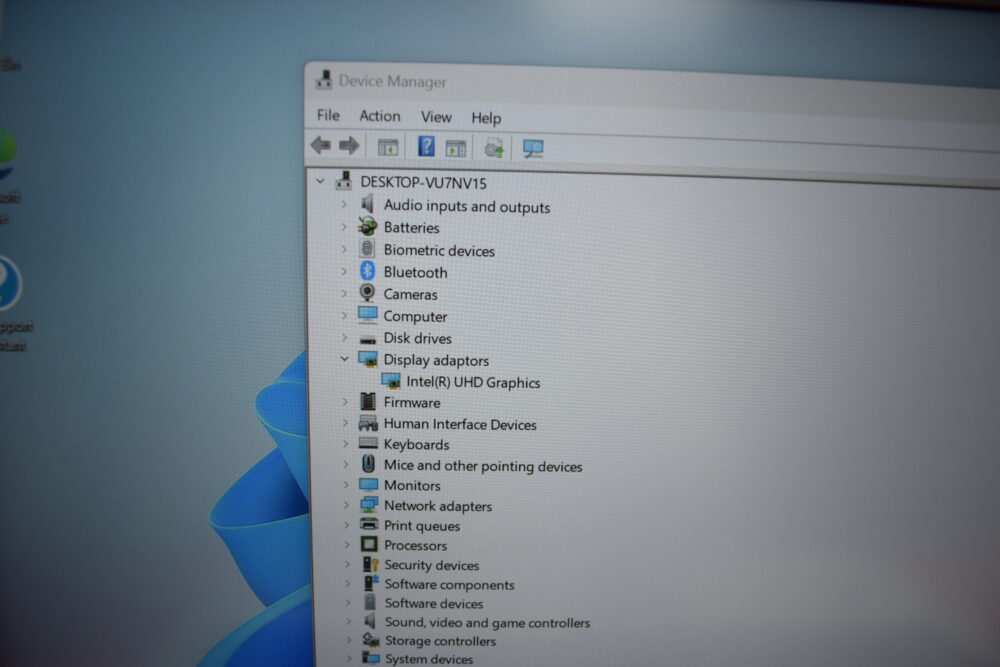
Task: Click the Audio inputs speaker icon
Action: click(367, 204)
